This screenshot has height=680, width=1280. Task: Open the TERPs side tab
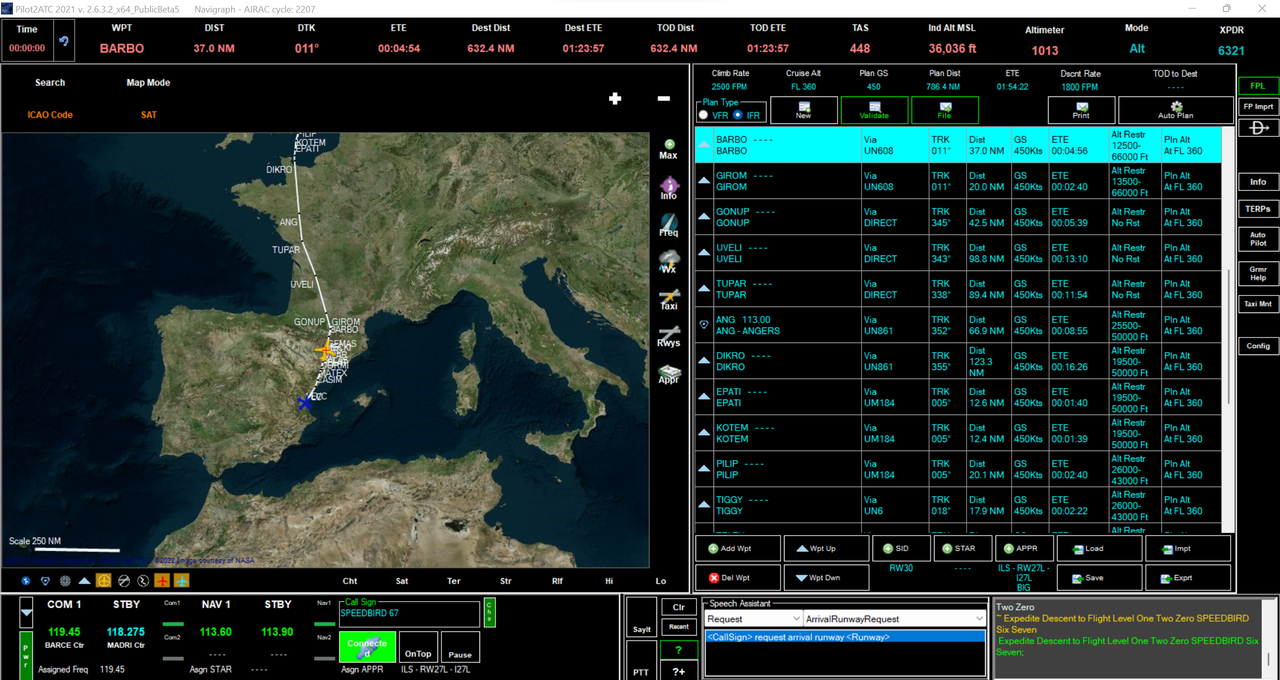coord(1258,209)
